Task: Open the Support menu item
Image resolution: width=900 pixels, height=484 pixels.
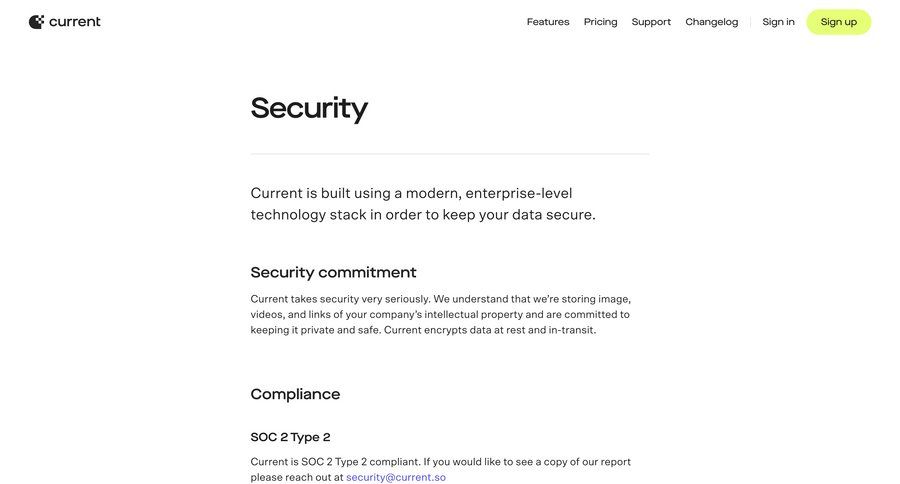Action: tap(651, 22)
